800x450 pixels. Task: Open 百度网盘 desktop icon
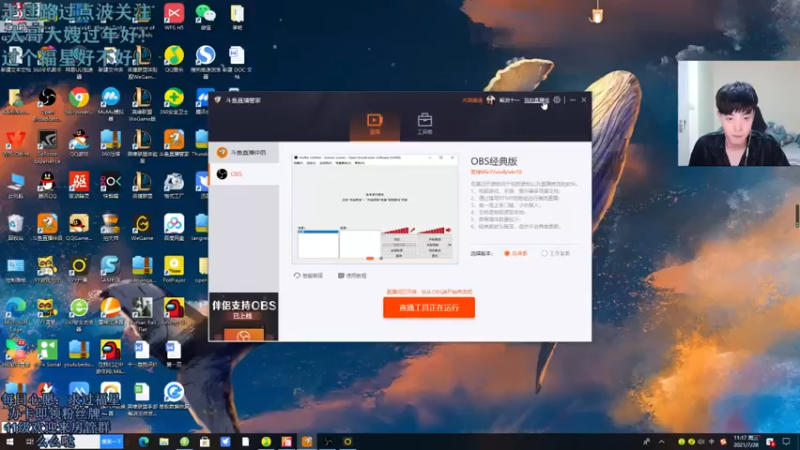pyautogui.click(x=173, y=228)
